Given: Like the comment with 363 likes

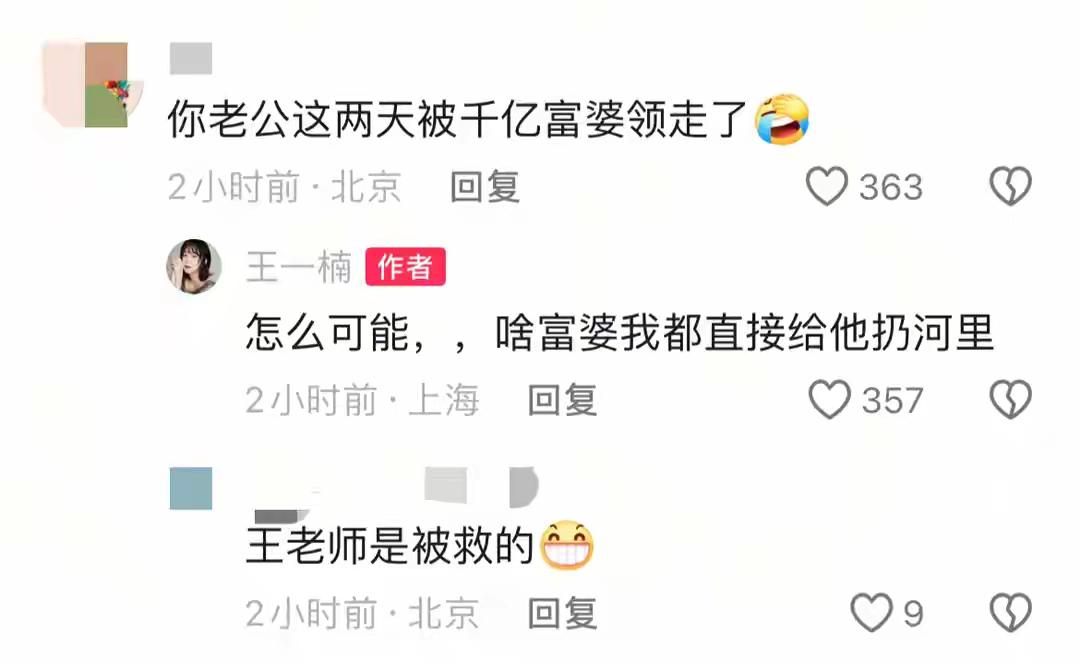Looking at the screenshot, I should [x=827, y=187].
